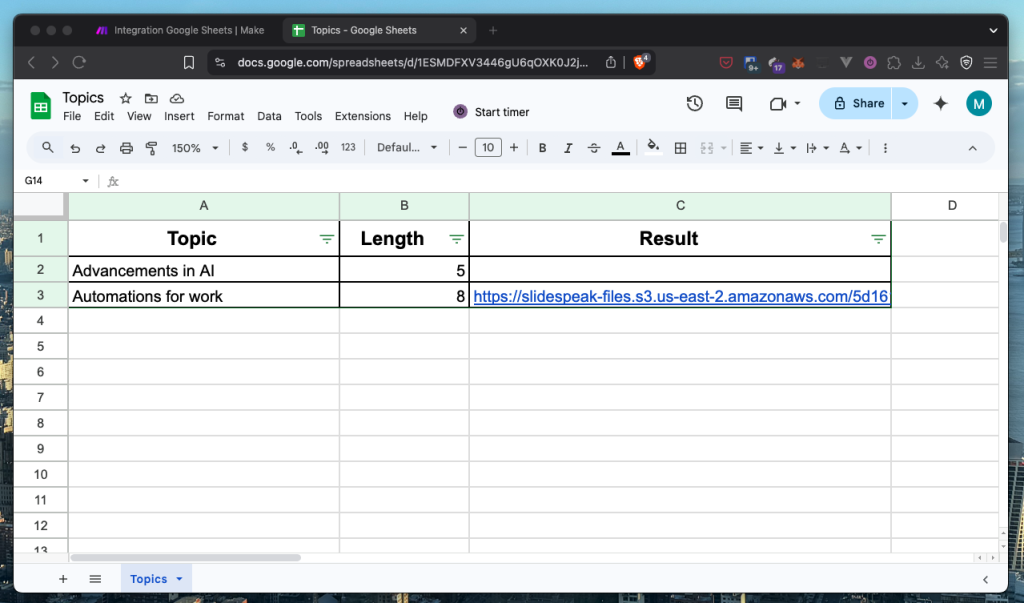Toggle strikethrough formatting

pos(594,148)
